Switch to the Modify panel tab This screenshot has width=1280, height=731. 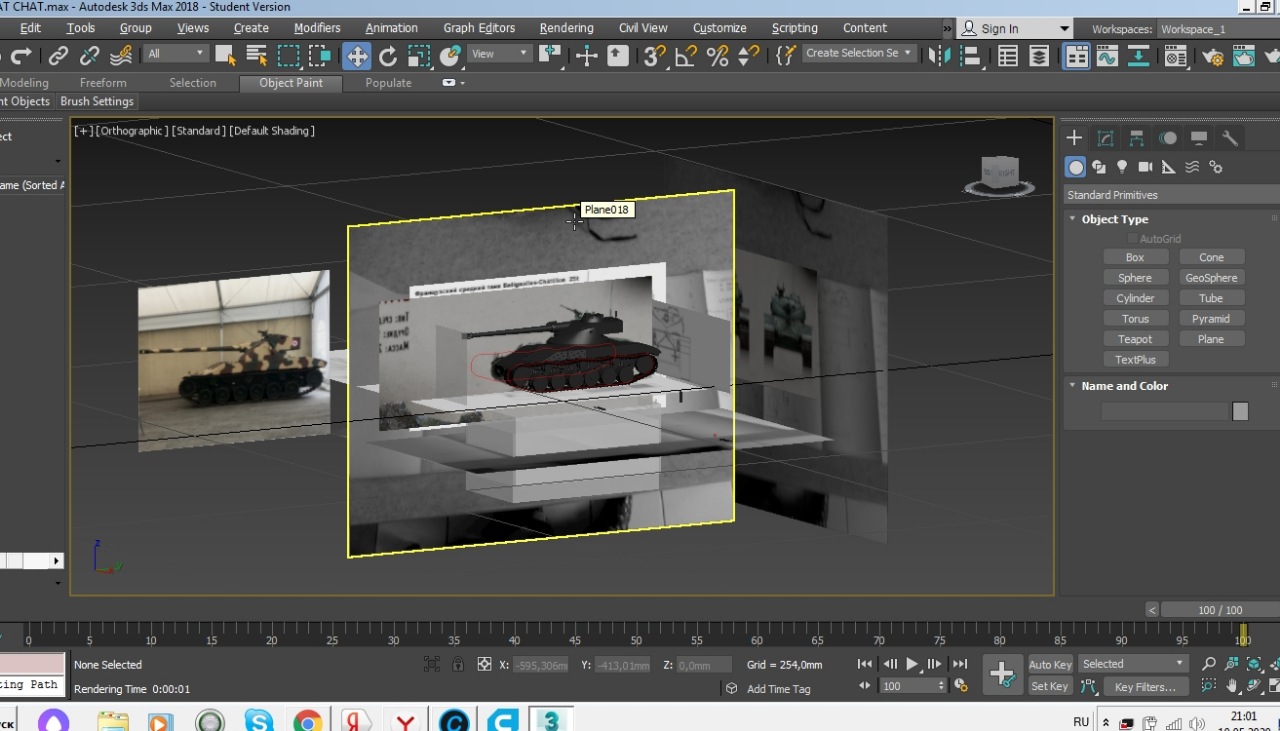pos(1105,138)
